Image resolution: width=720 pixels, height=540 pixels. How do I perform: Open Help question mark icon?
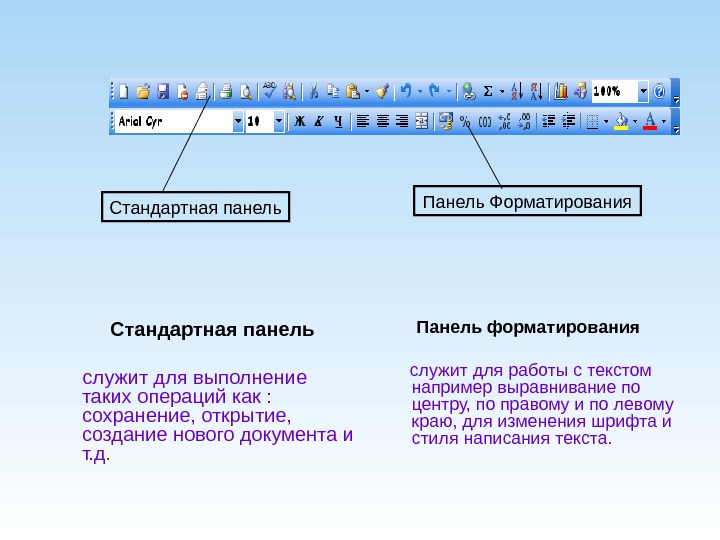click(x=659, y=91)
